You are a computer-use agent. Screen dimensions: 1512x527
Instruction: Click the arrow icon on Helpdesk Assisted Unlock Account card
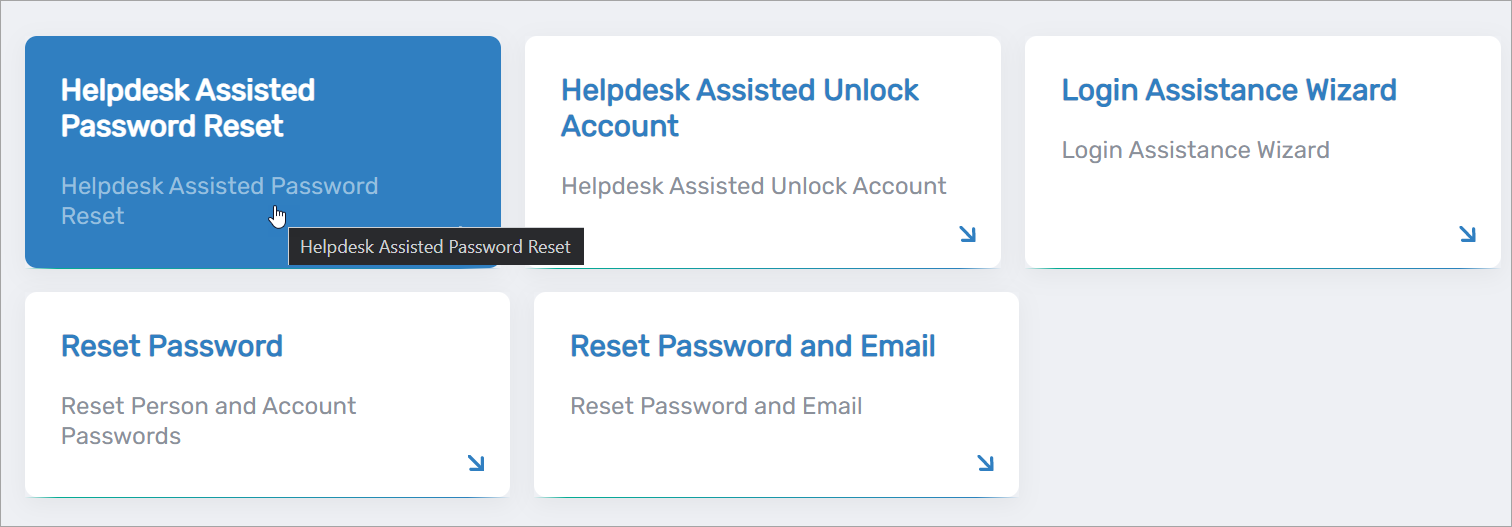tap(967, 235)
